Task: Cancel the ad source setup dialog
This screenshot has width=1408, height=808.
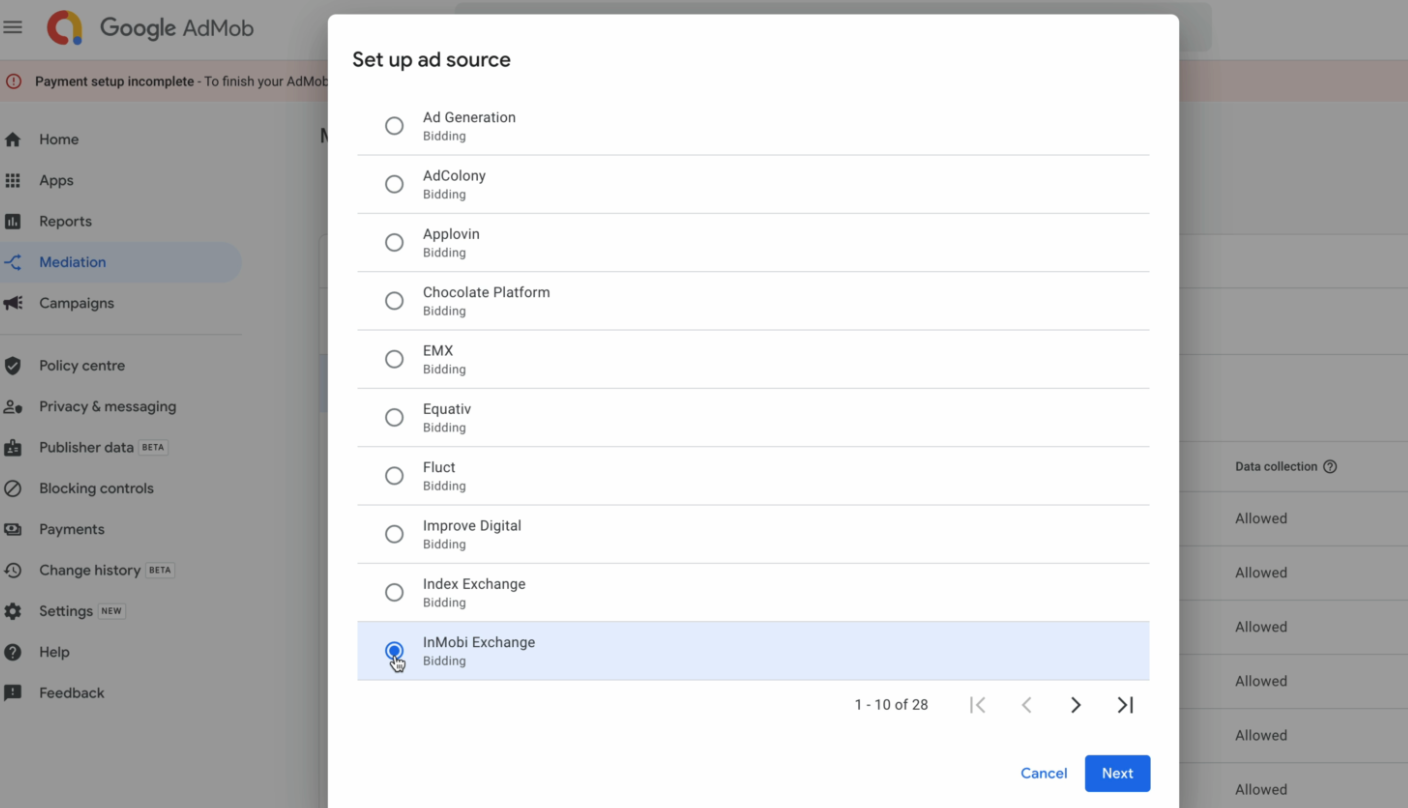Action: [x=1043, y=773]
